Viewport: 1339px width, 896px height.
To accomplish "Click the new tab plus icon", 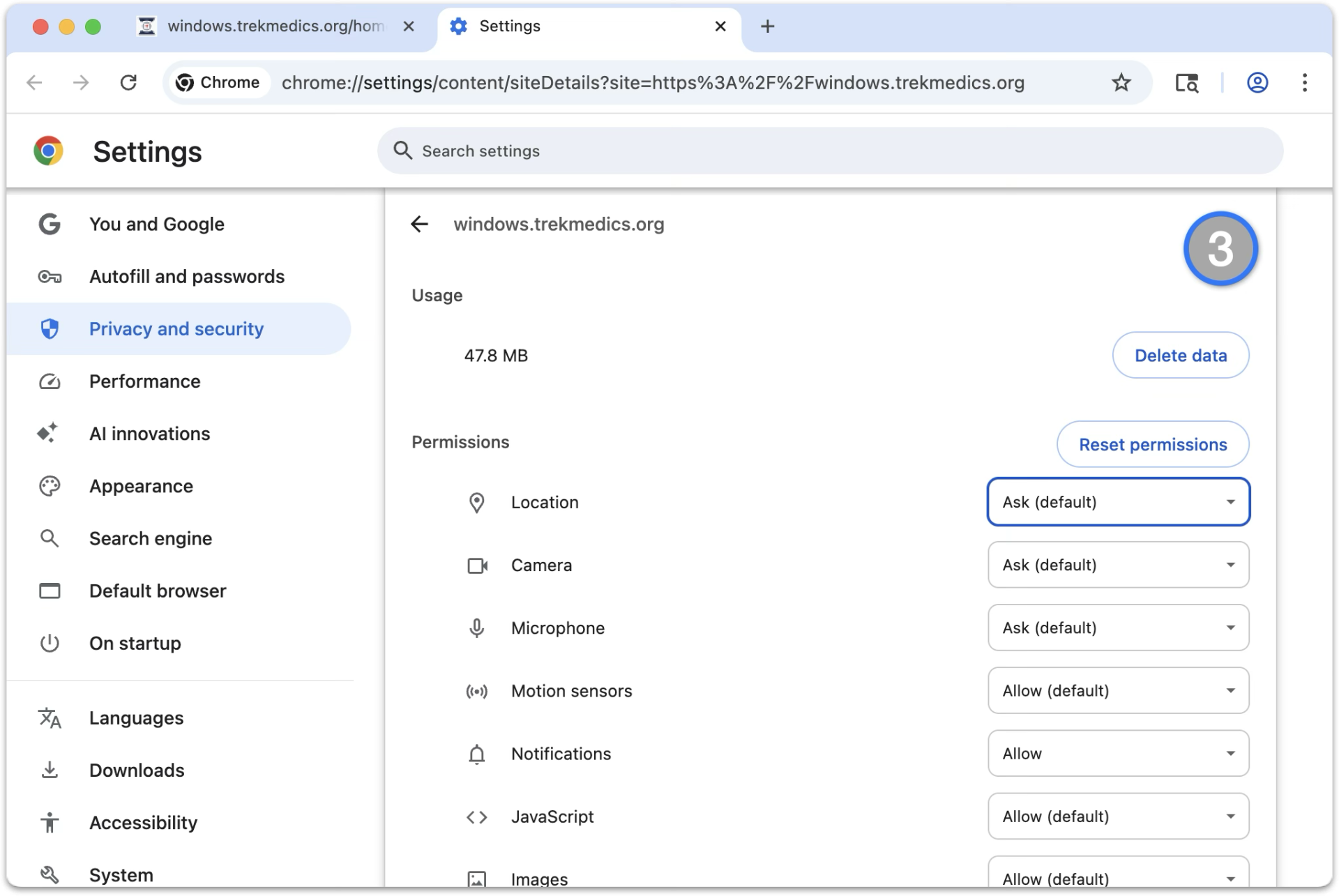I will pyautogui.click(x=767, y=26).
